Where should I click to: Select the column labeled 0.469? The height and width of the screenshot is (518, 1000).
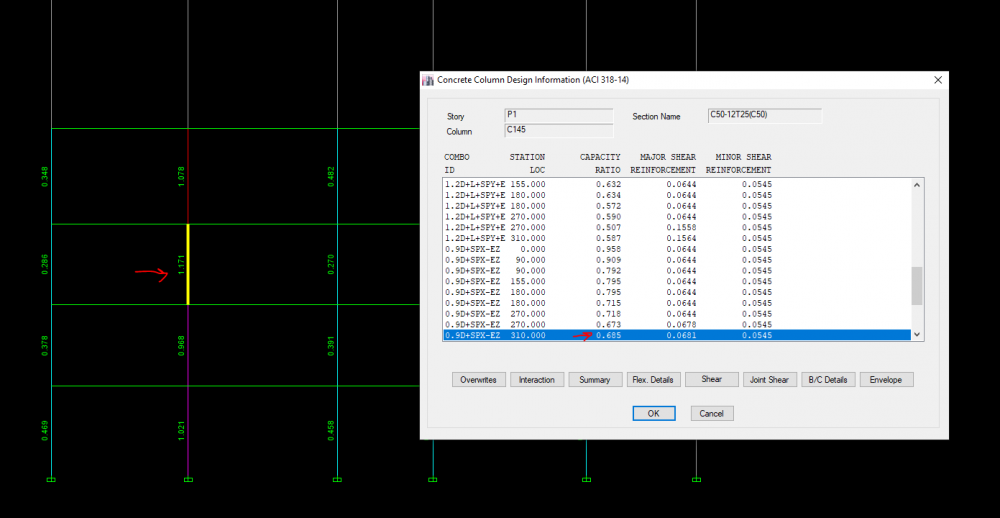52,432
